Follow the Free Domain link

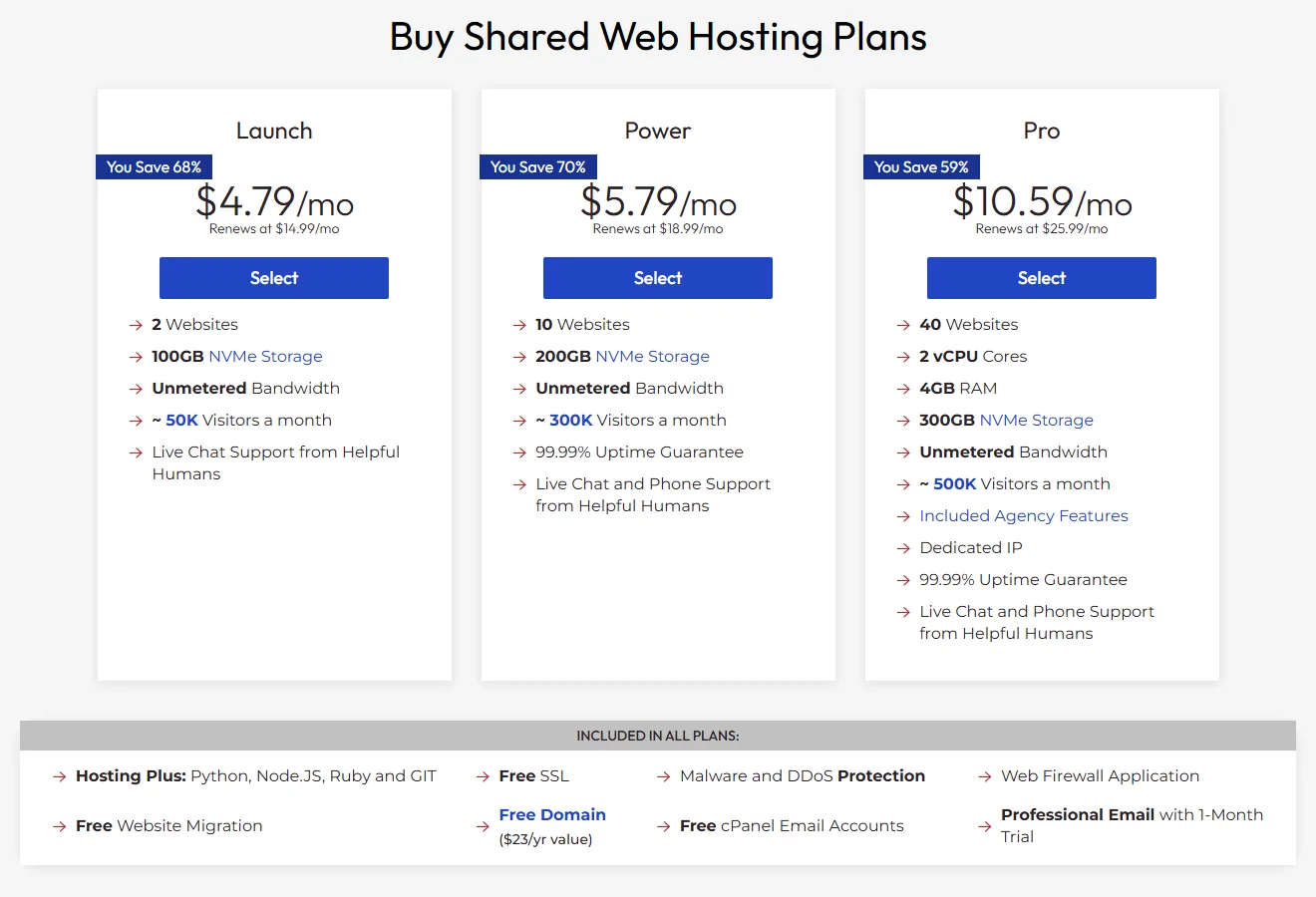coord(552,814)
